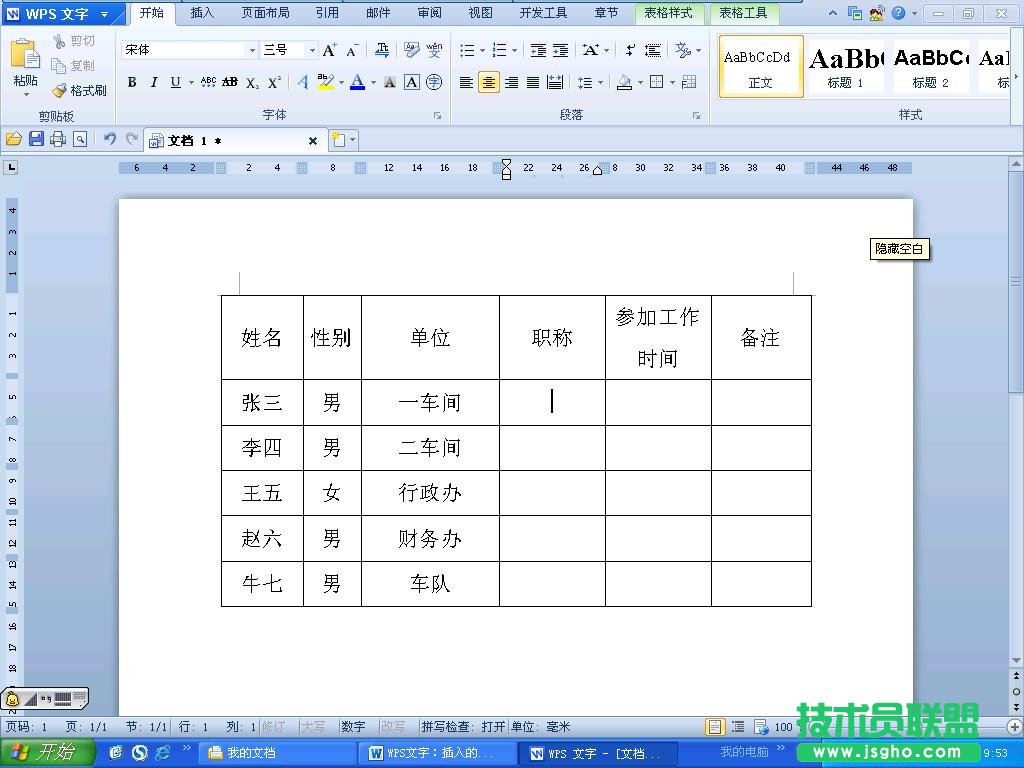Open the paragraph shading bucket
Screen dimensions: 1024x768
pyautogui.click(x=624, y=83)
